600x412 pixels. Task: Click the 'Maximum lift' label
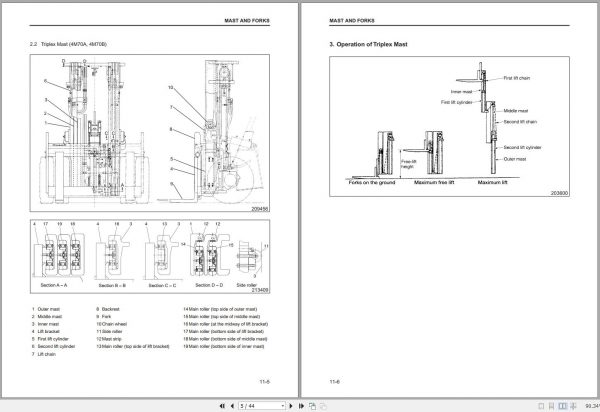click(x=492, y=182)
